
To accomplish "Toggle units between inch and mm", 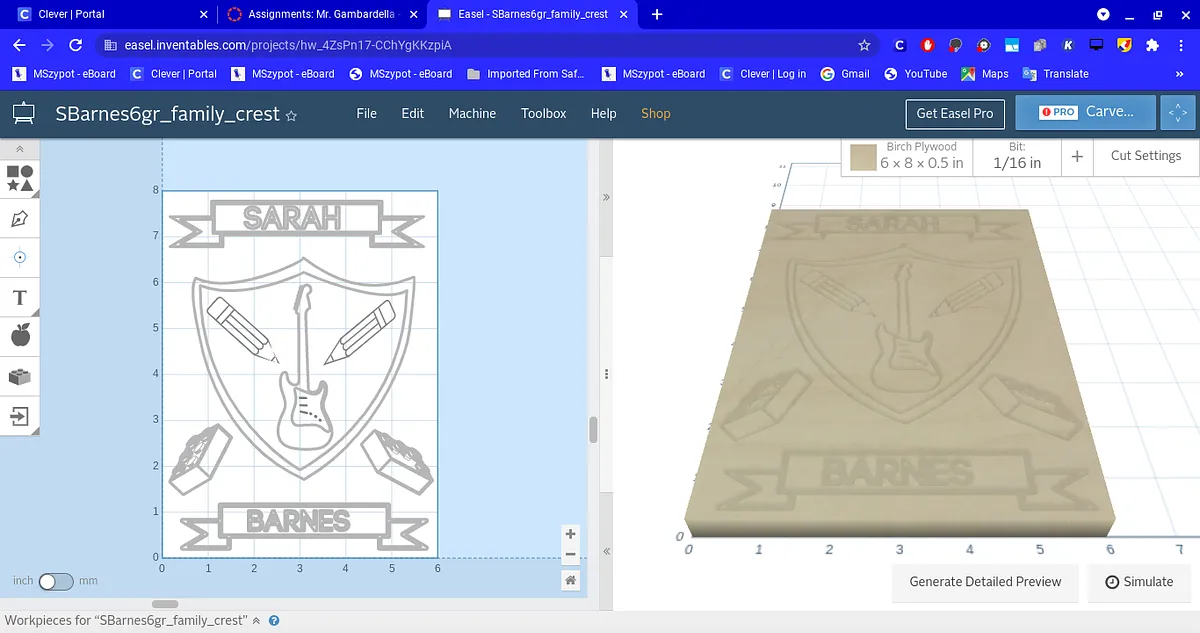I will (55, 581).
